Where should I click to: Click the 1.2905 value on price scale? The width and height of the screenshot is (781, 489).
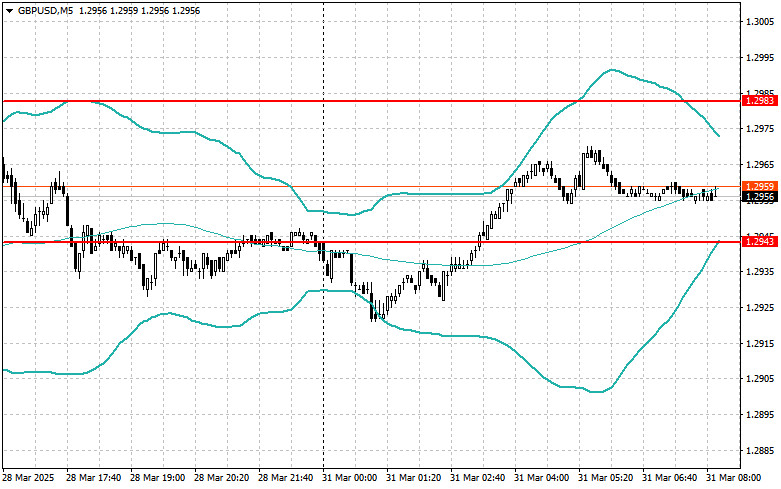click(760, 379)
